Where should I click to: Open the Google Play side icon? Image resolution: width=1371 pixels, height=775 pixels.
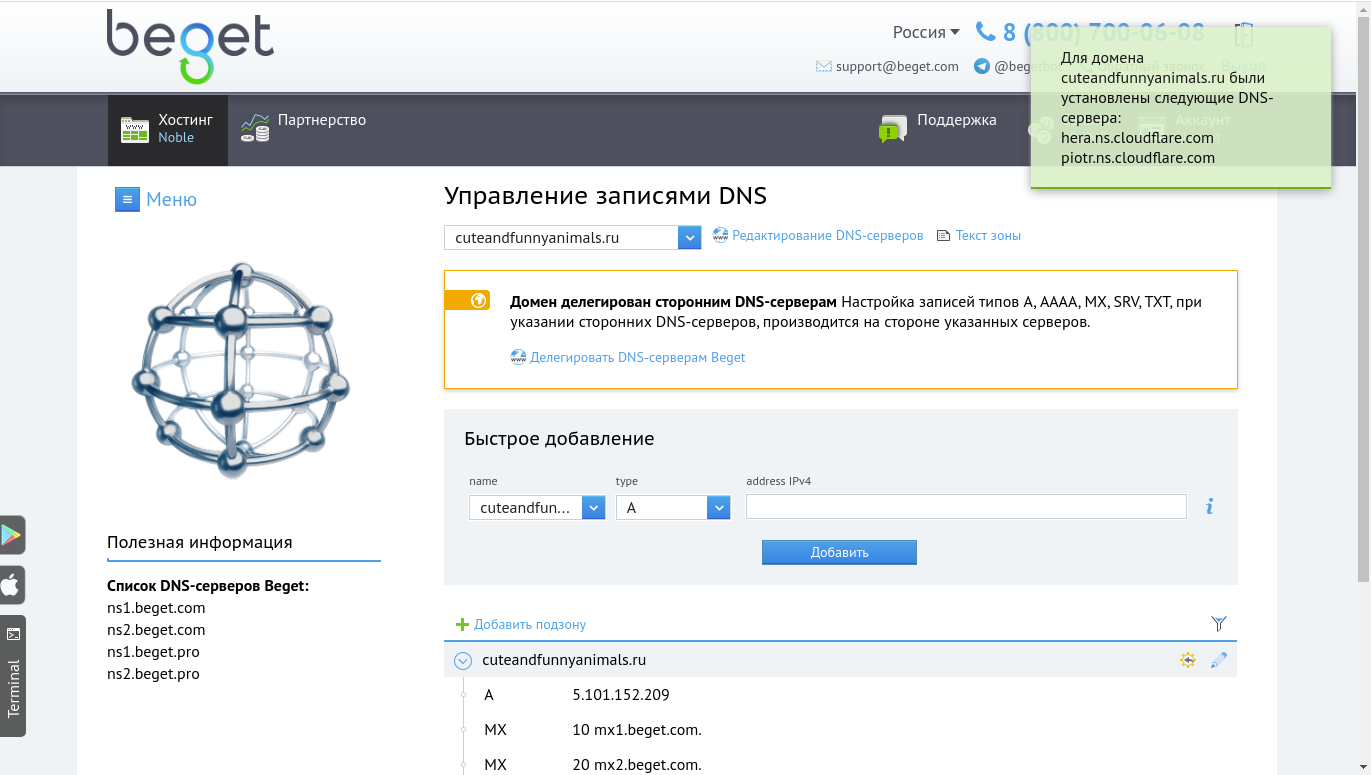[x=12, y=535]
